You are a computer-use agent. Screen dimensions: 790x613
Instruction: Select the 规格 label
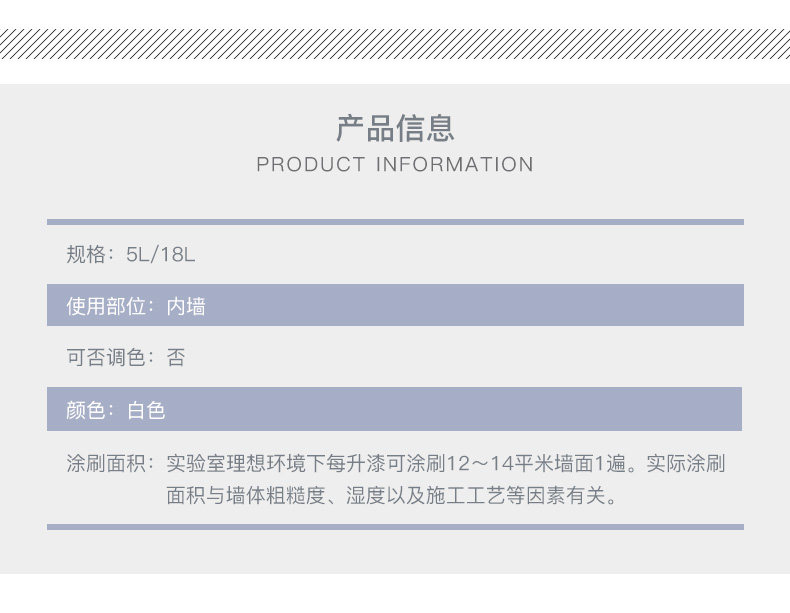click(86, 254)
